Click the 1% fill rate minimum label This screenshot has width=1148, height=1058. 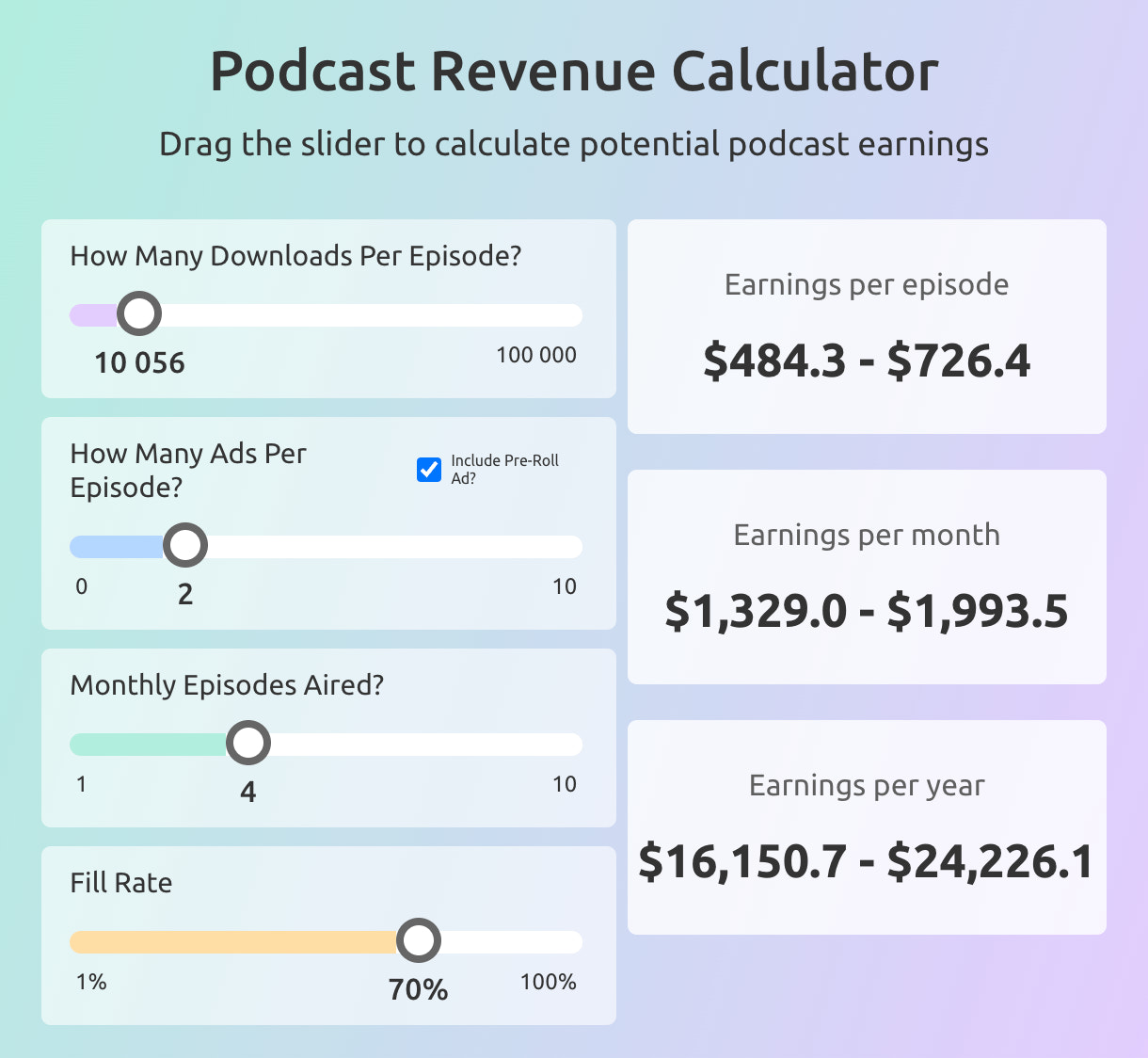coord(91,982)
